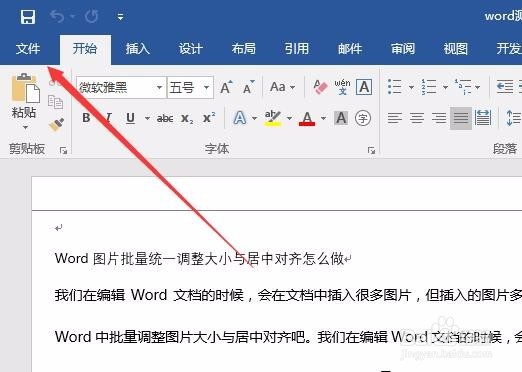The height and width of the screenshot is (372, 522).
Task: Expand the highlight color dropdown arrow
Action: [289, 118]
